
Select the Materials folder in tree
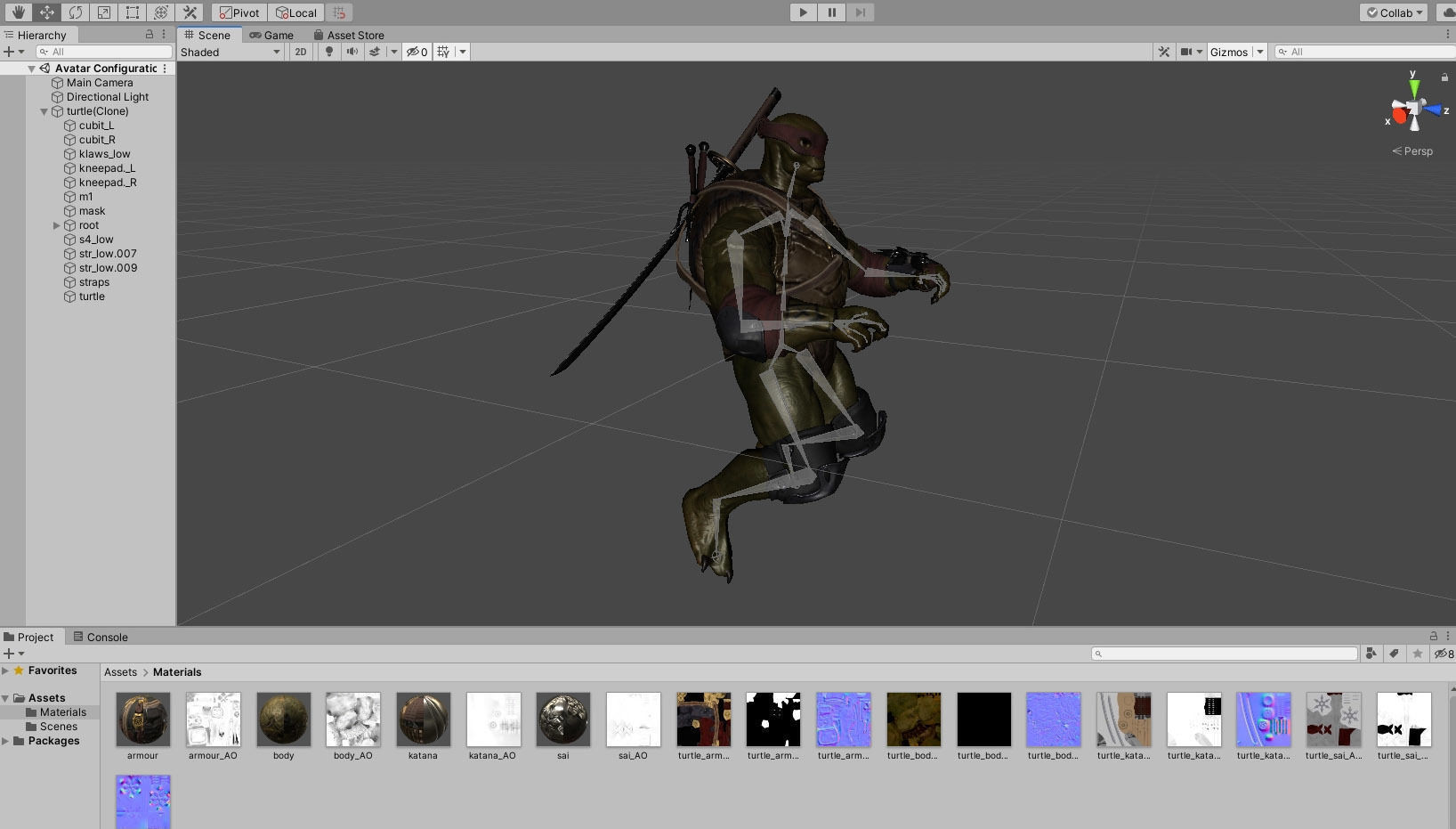pyautogui.click(x=62, y=712)
